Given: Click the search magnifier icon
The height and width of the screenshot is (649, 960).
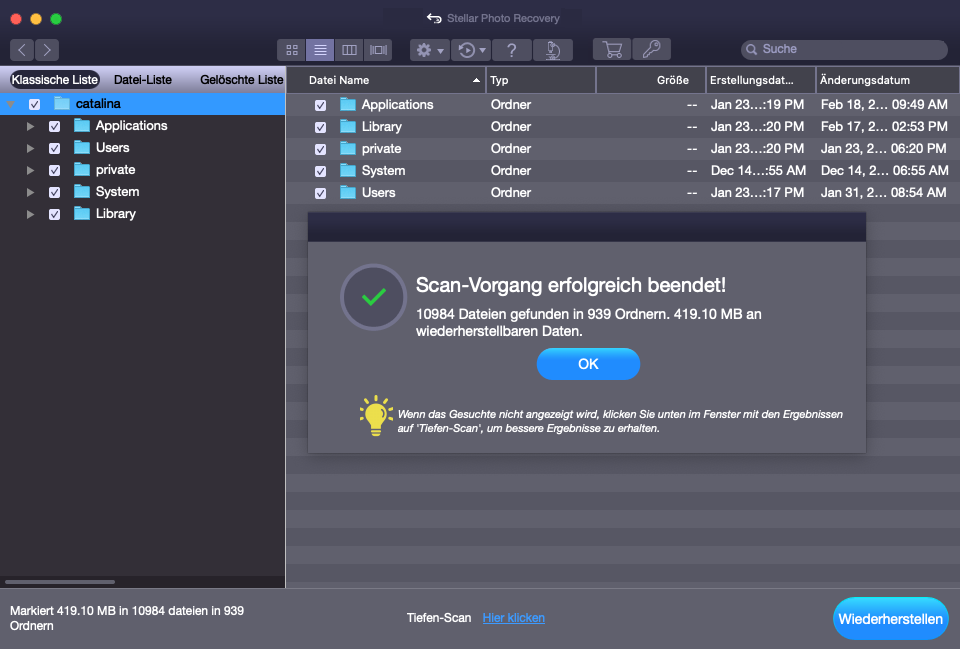Looking at the screenshot, I should [751, 50].
